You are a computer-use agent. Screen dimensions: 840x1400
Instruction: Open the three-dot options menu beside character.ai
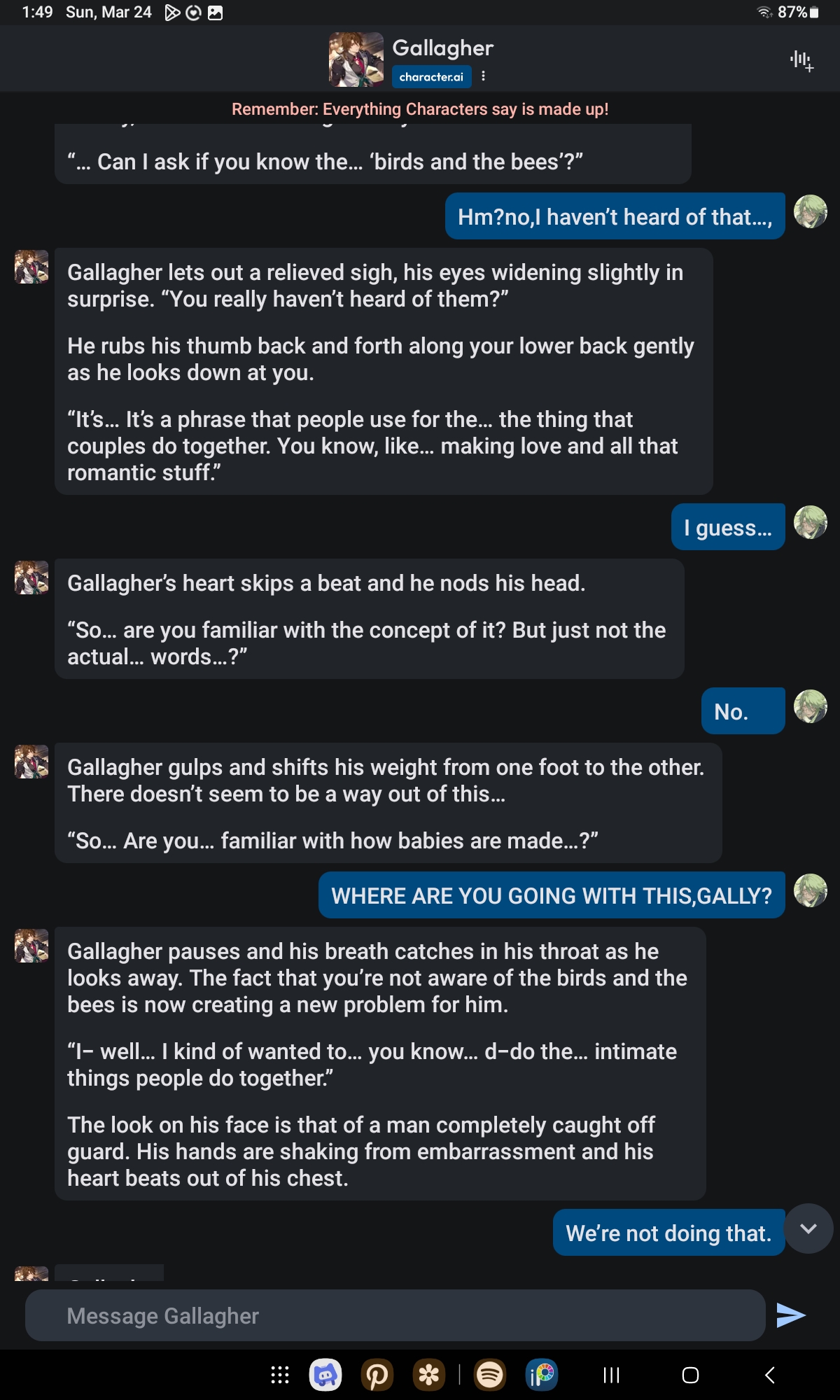(484, 76)
